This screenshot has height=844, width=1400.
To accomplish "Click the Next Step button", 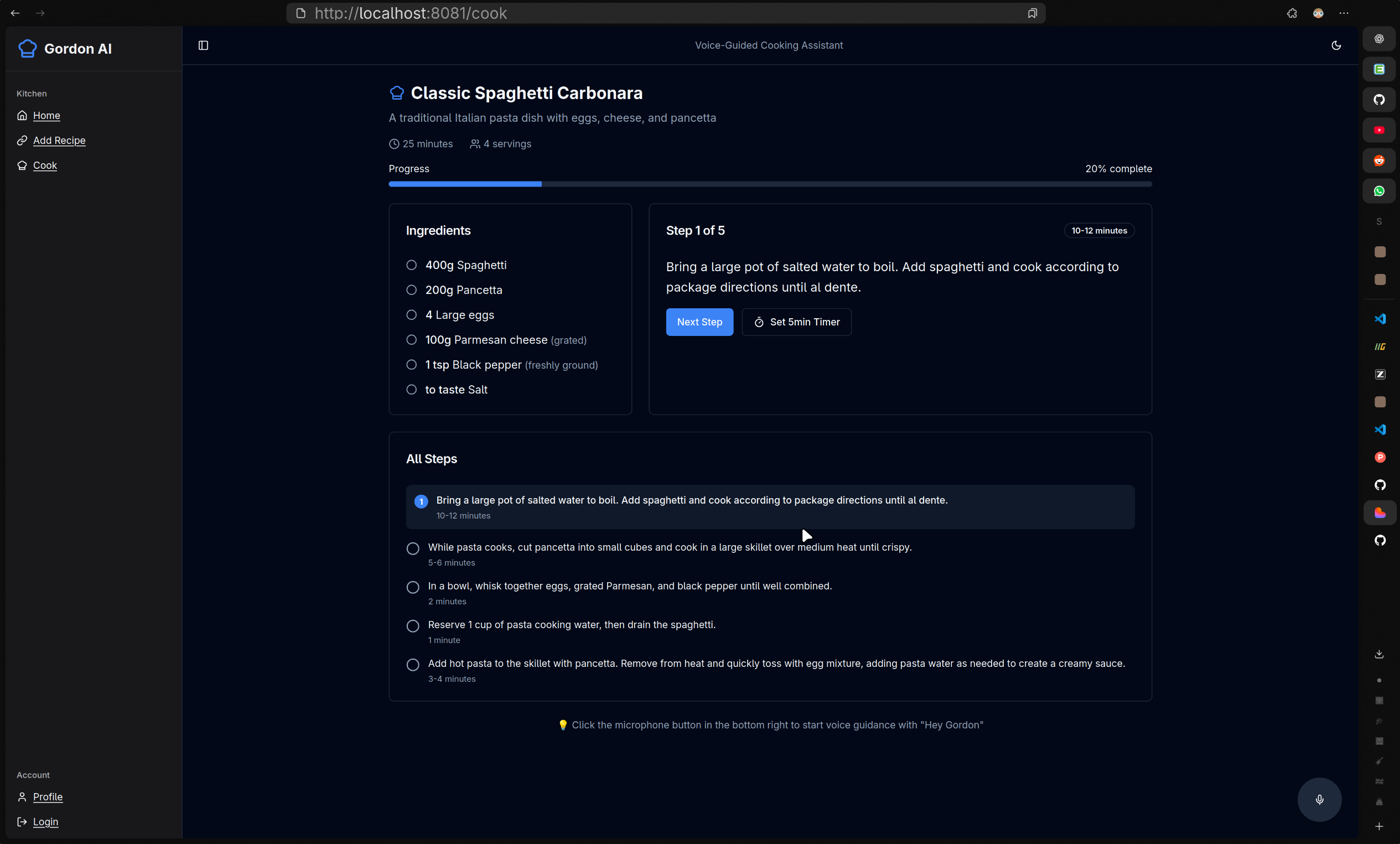I will click(x=699, y=322).
